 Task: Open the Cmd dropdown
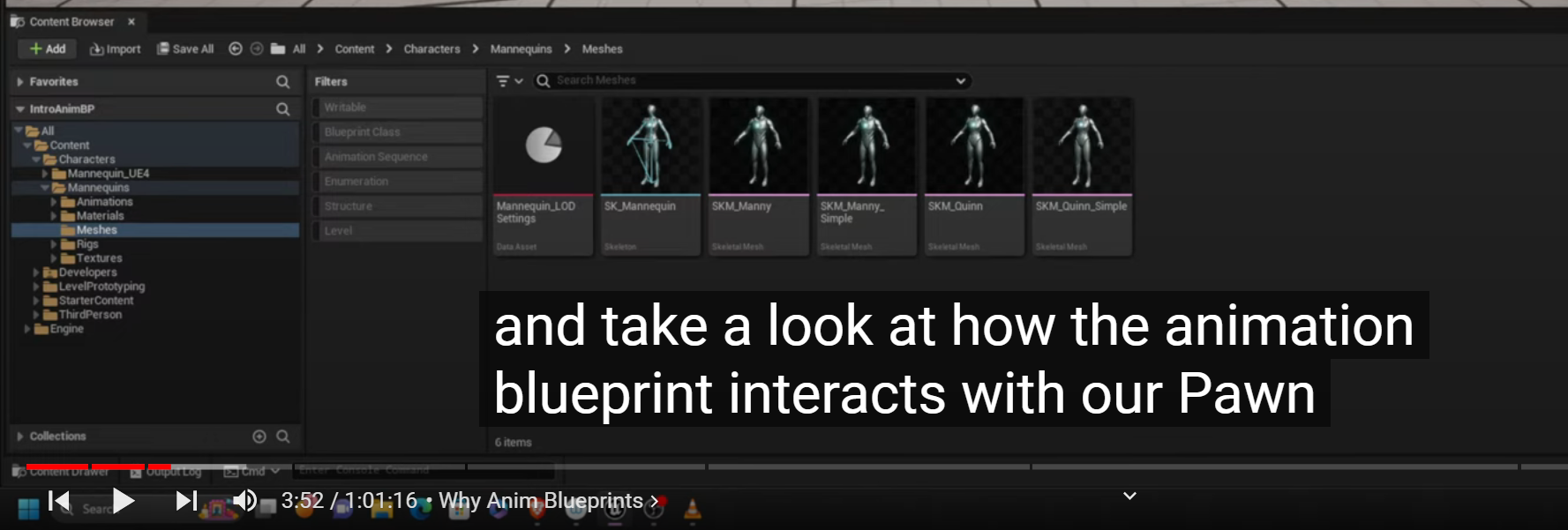coord(251,472)
